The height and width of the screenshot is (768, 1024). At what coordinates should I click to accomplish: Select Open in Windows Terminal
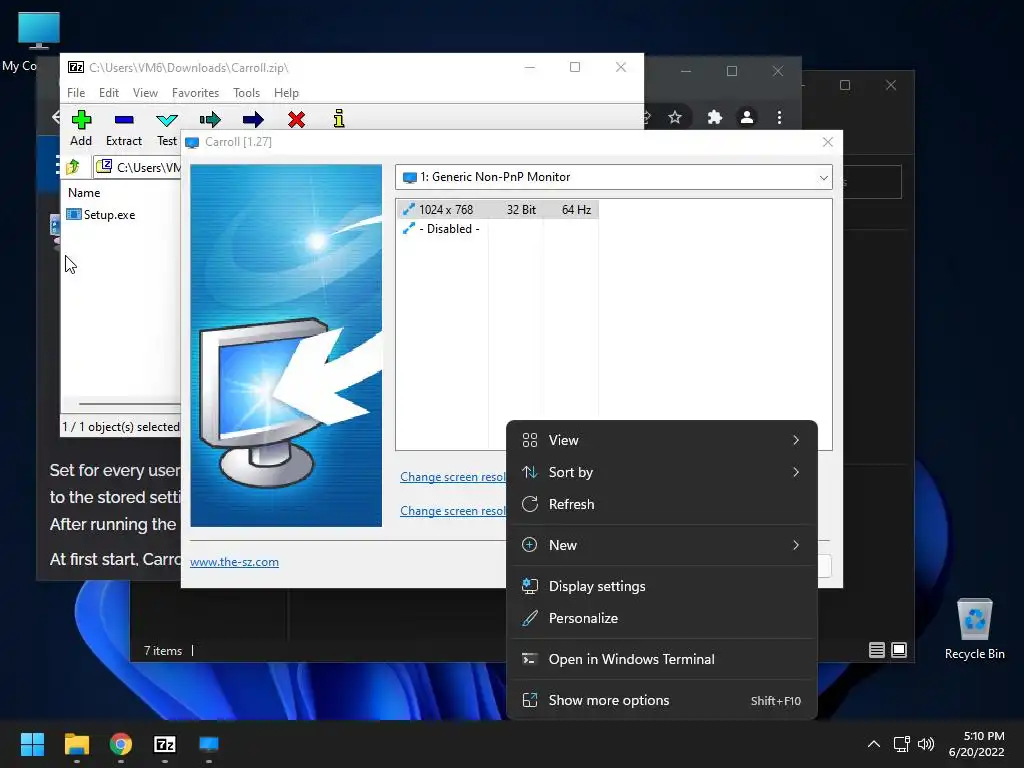661,660
